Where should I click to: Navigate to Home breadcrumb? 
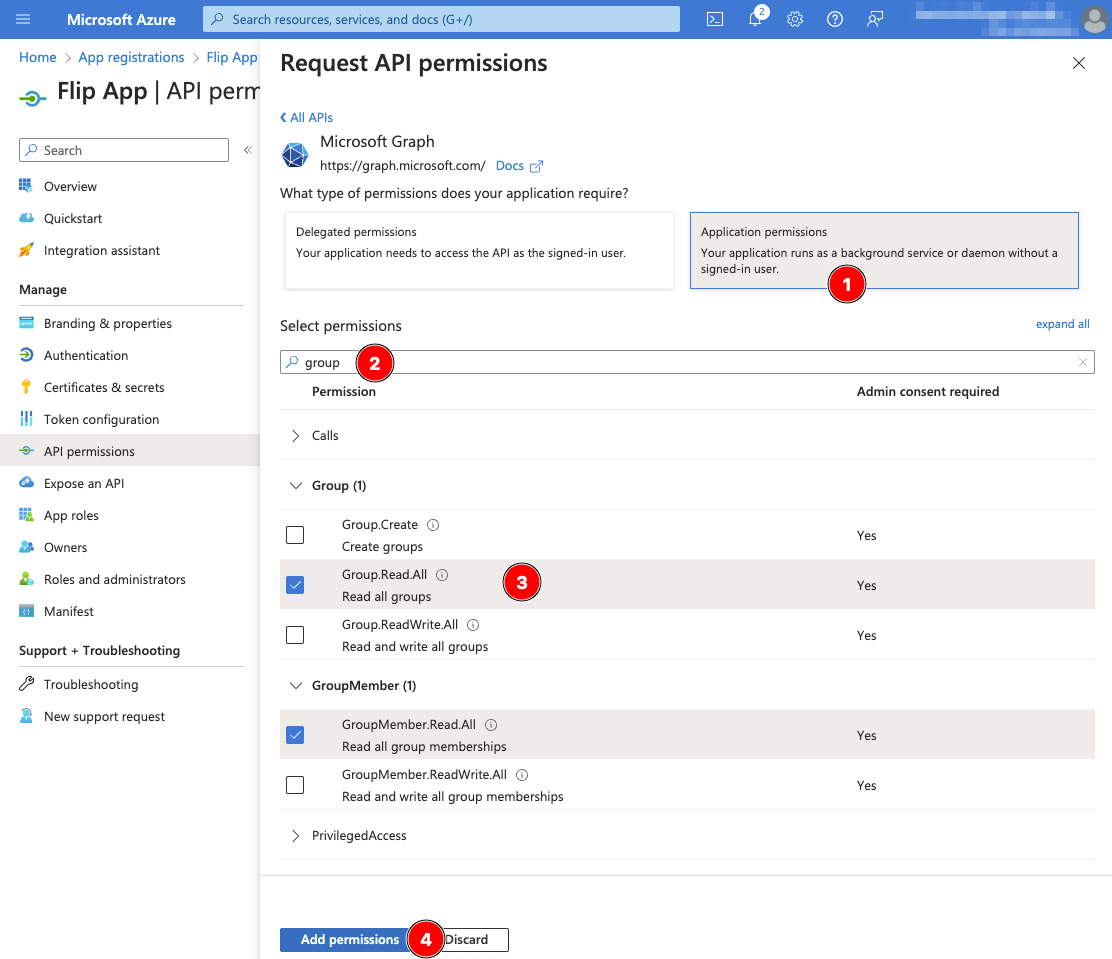38,57
